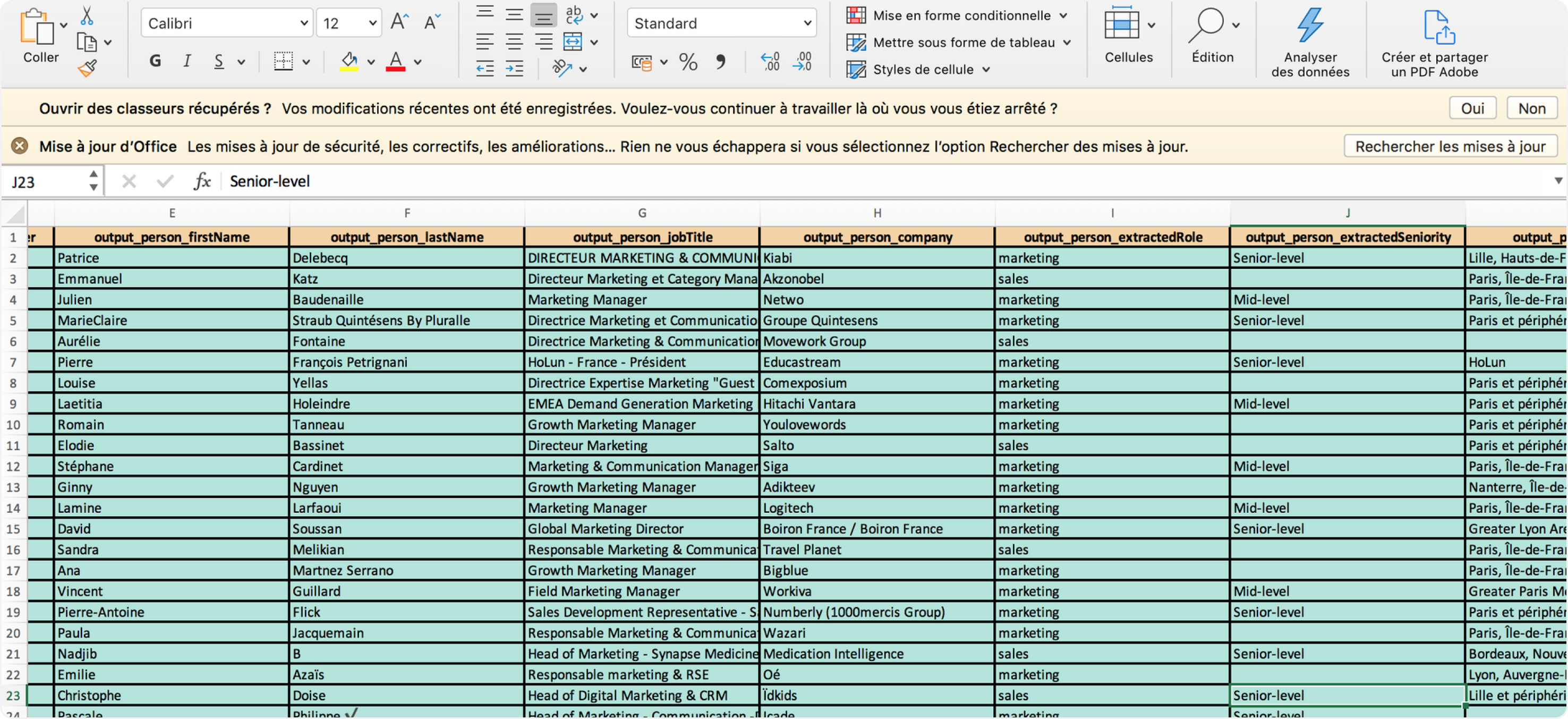Click Analyser des données
The height and width of the screenshot is (719, 1568).
point(1310,41)
